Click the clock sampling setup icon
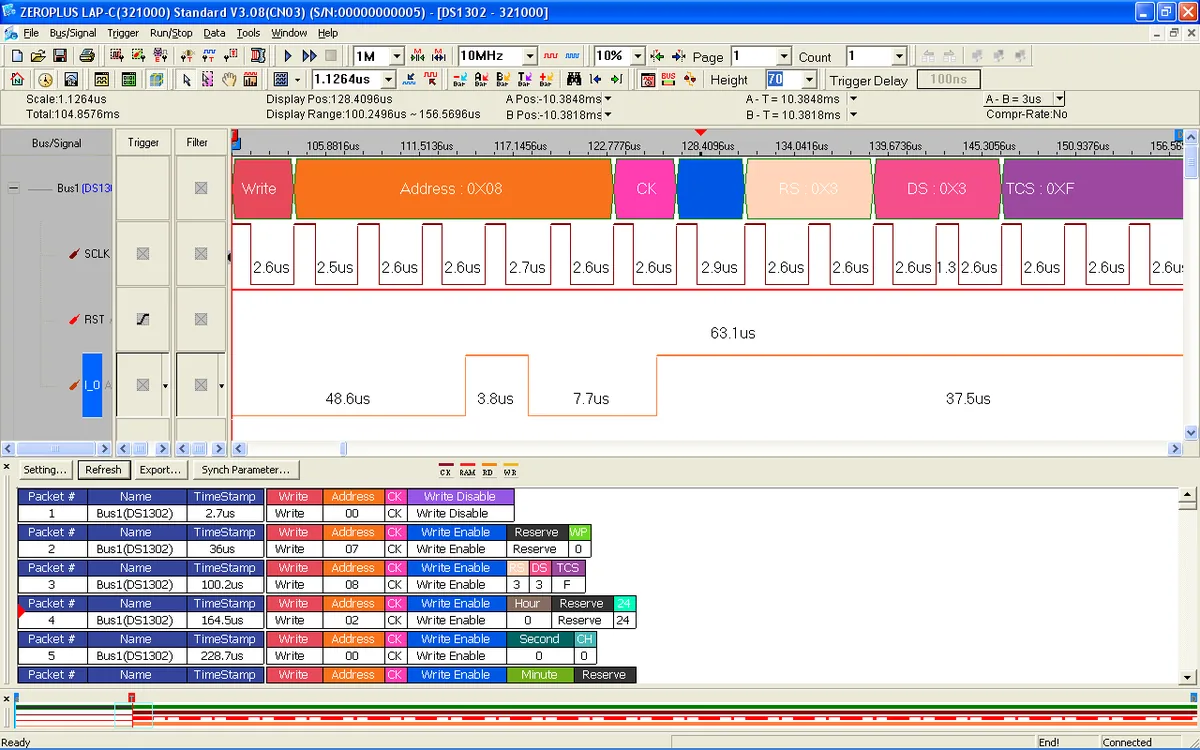 [x=45, y=80]
